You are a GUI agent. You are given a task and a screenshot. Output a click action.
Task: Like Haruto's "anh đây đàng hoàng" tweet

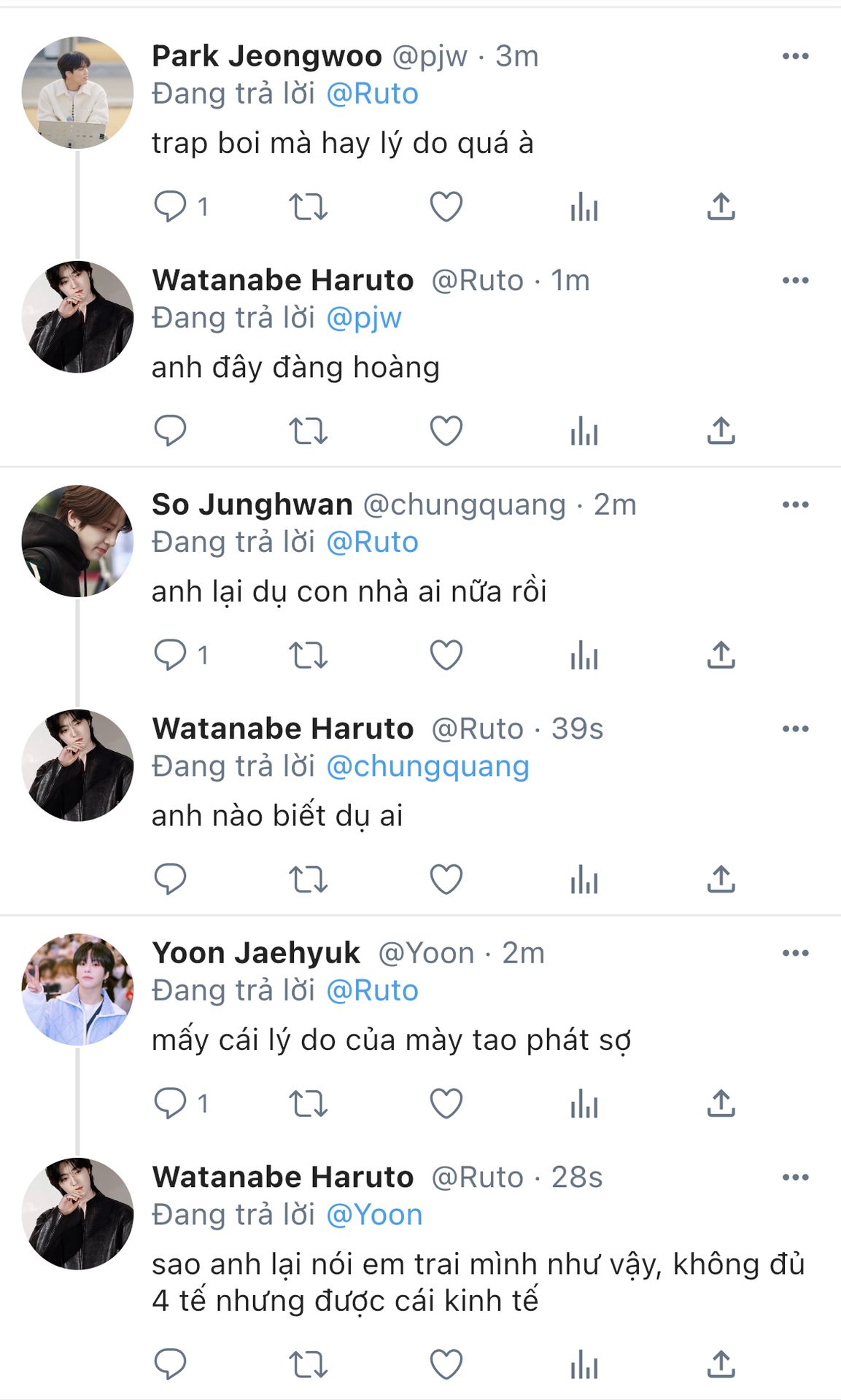coord(446,430)
